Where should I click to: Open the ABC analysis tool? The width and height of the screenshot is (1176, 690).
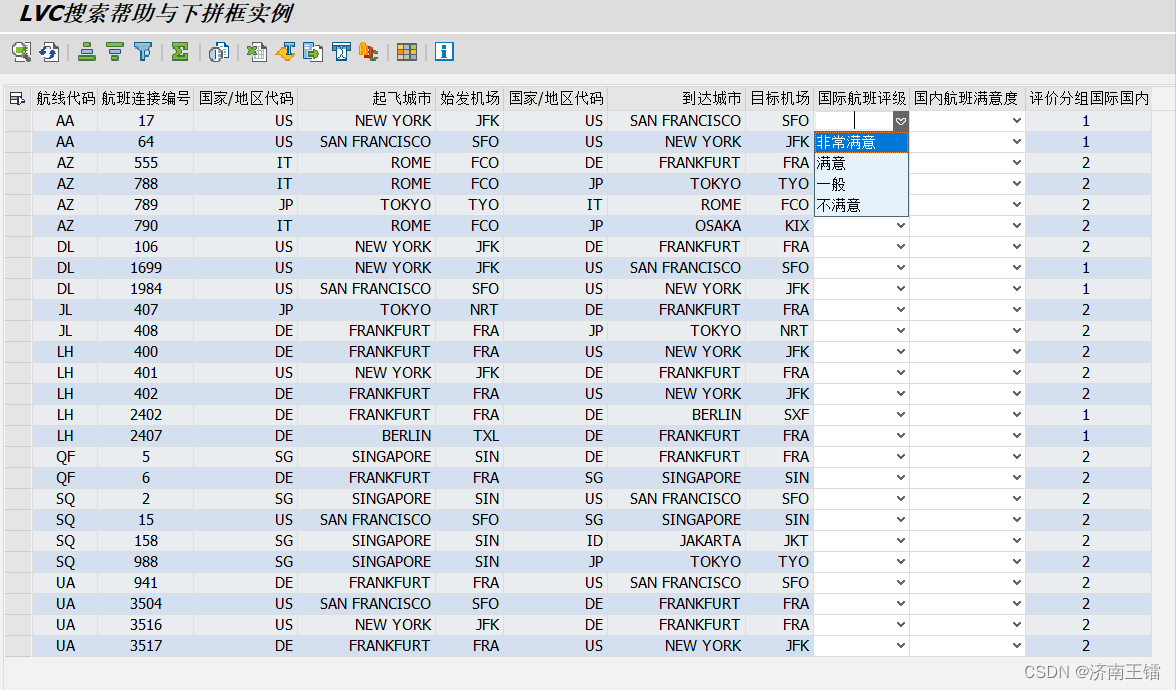pos(367,51)
